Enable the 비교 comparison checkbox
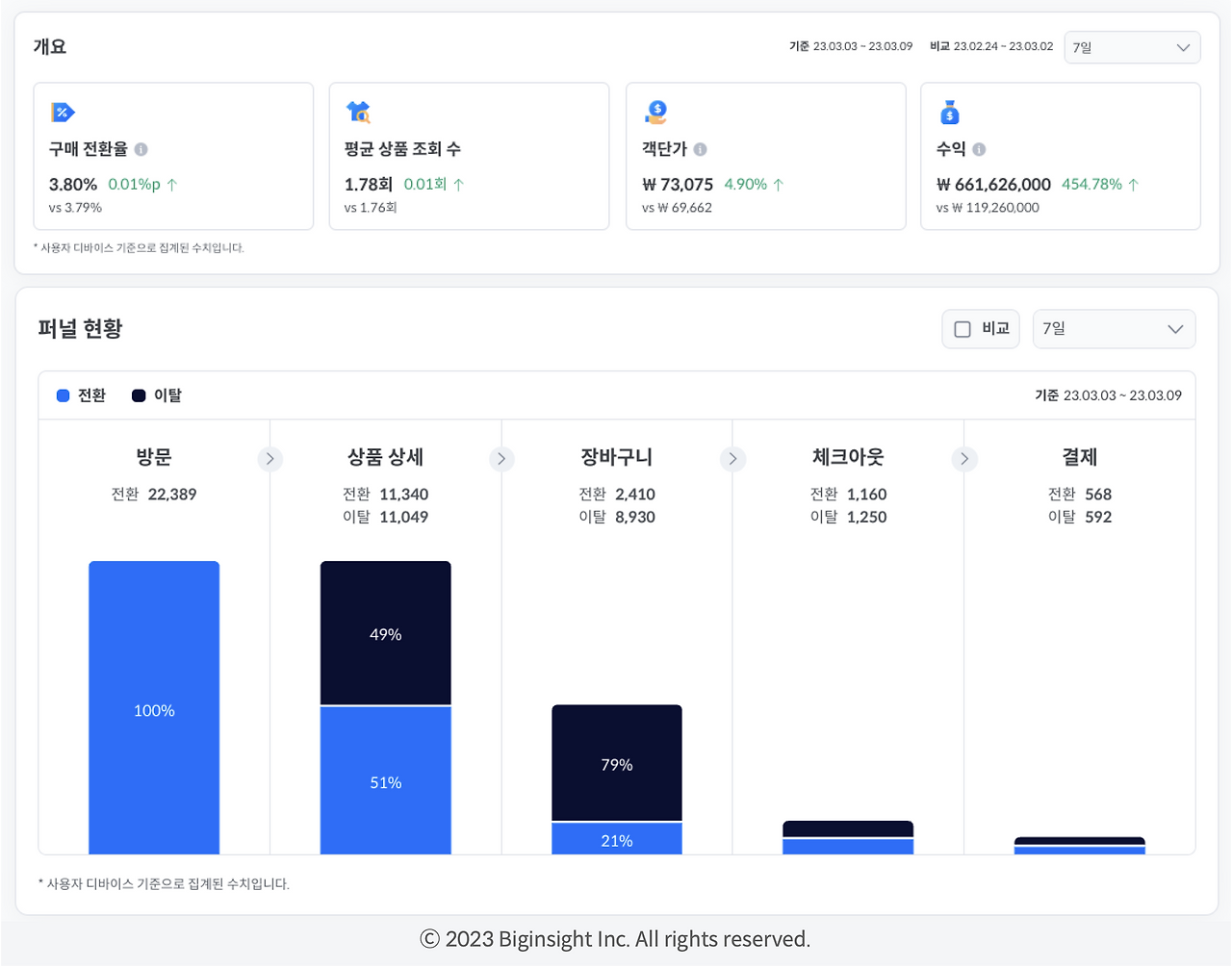Viewport: 1232px width, 967px height. pyautogui.click(x=962, y=328)
